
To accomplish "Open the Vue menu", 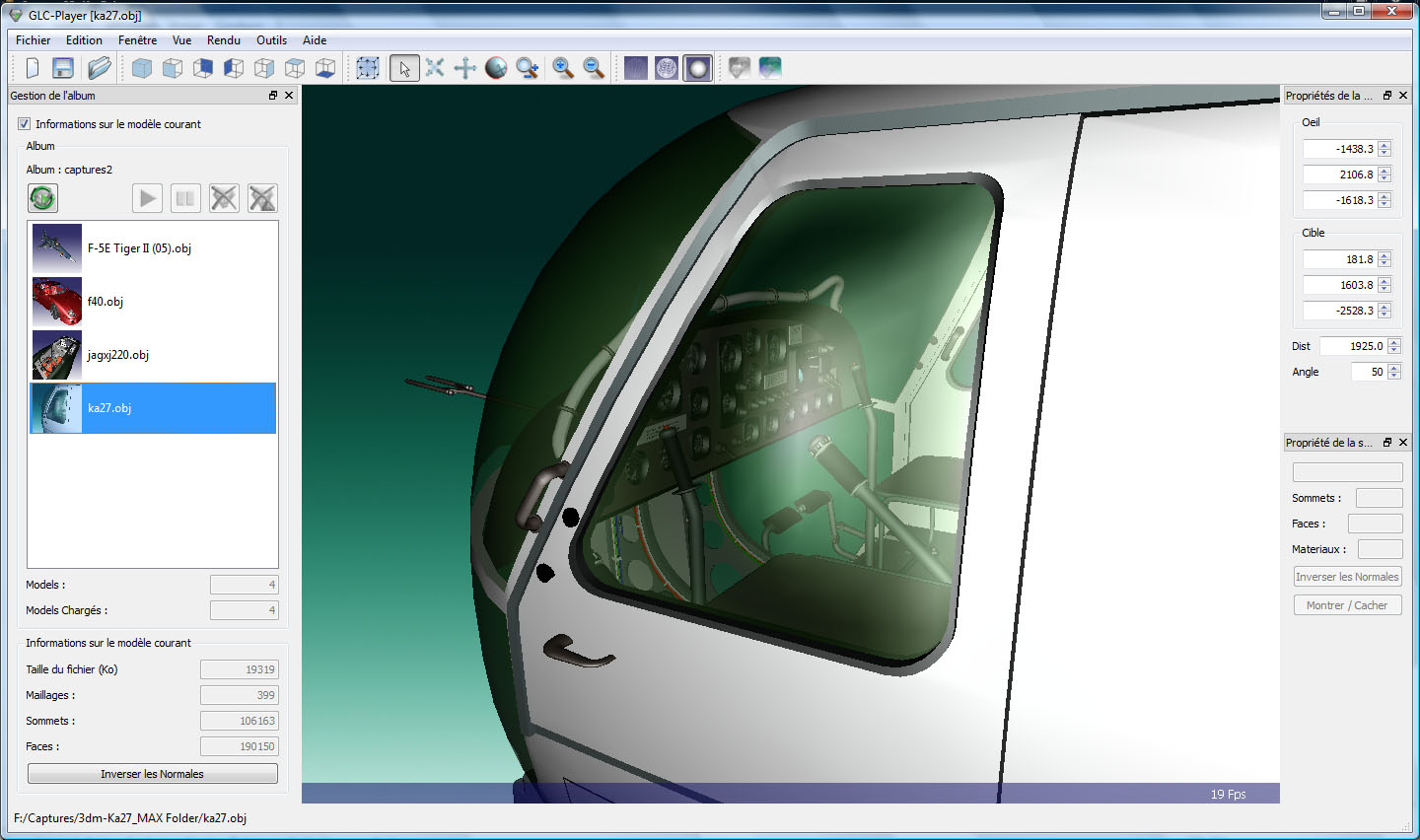I will (181, 40).
